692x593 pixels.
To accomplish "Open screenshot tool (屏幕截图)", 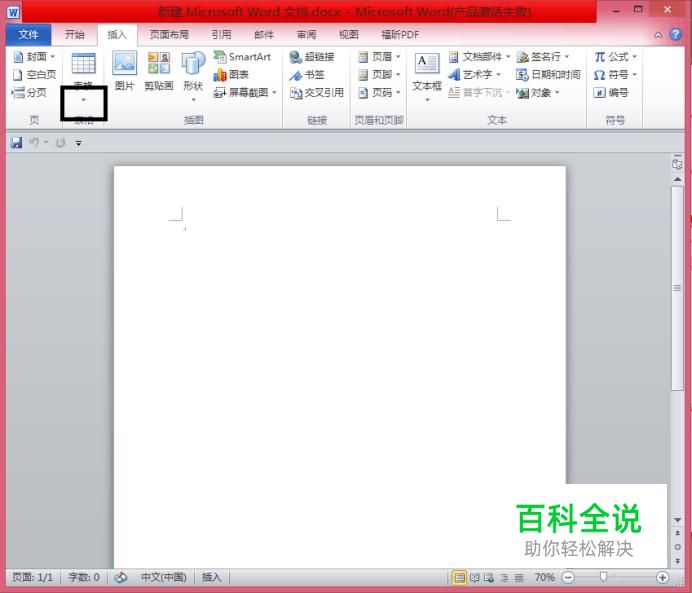I will pos(245,93).
